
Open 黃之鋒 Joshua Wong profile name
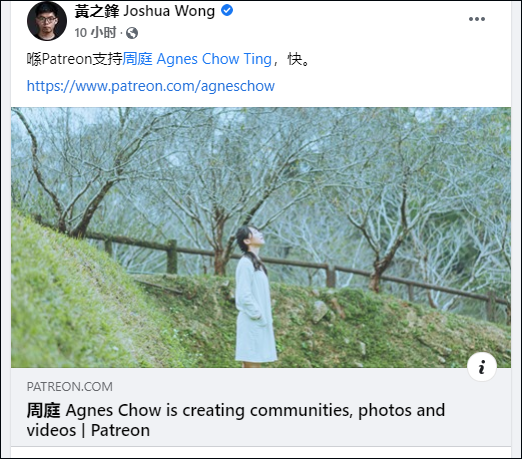point(145,11)
